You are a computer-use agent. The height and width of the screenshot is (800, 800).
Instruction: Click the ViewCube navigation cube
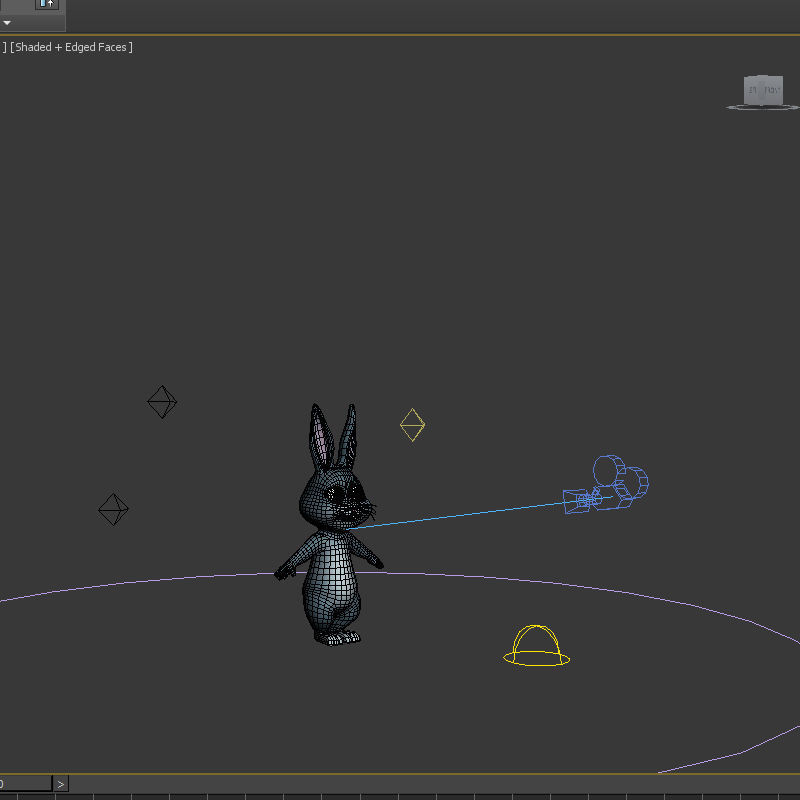click(x=763, y=90)
